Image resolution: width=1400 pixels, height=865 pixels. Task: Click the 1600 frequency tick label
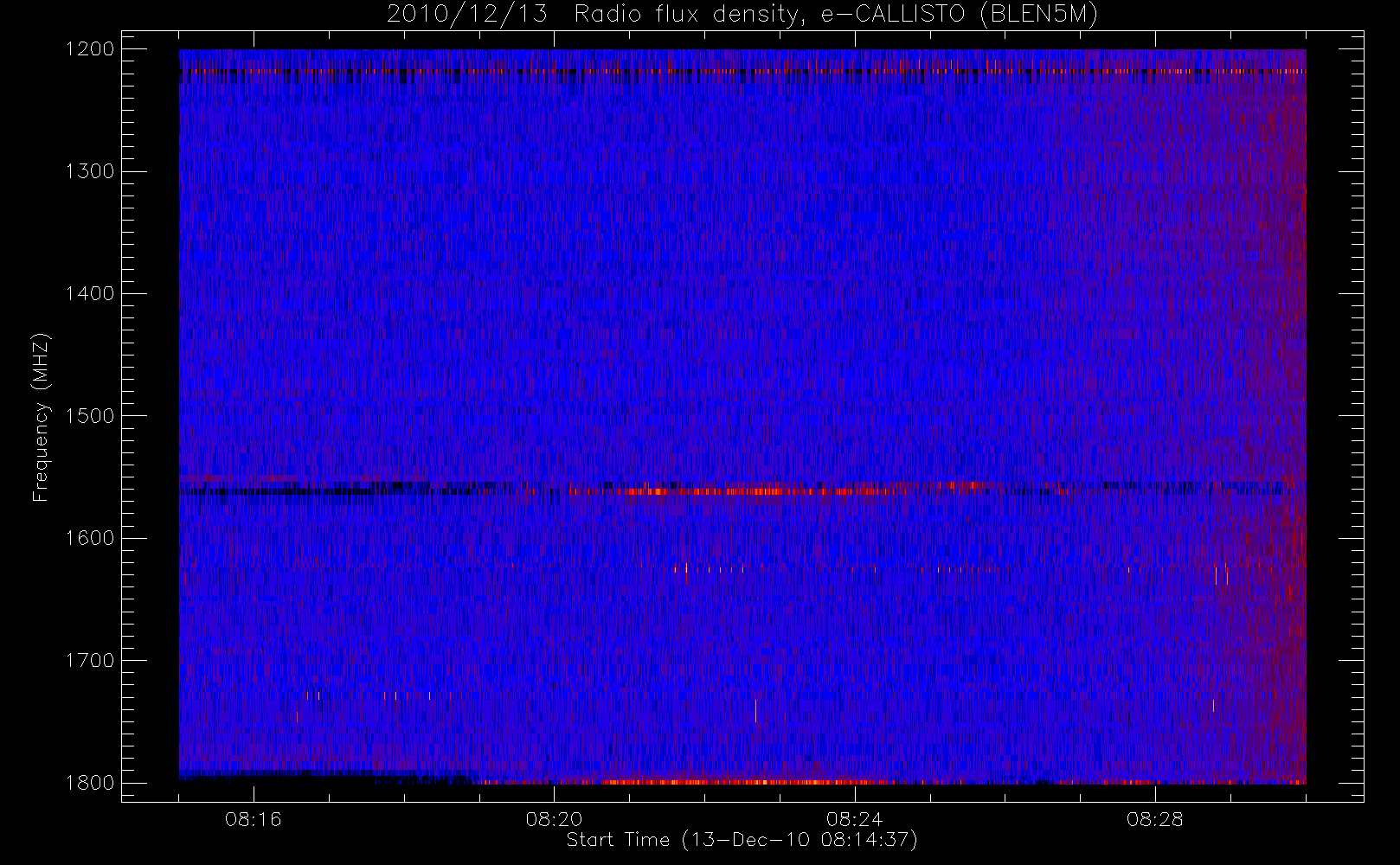coord(90,538)
